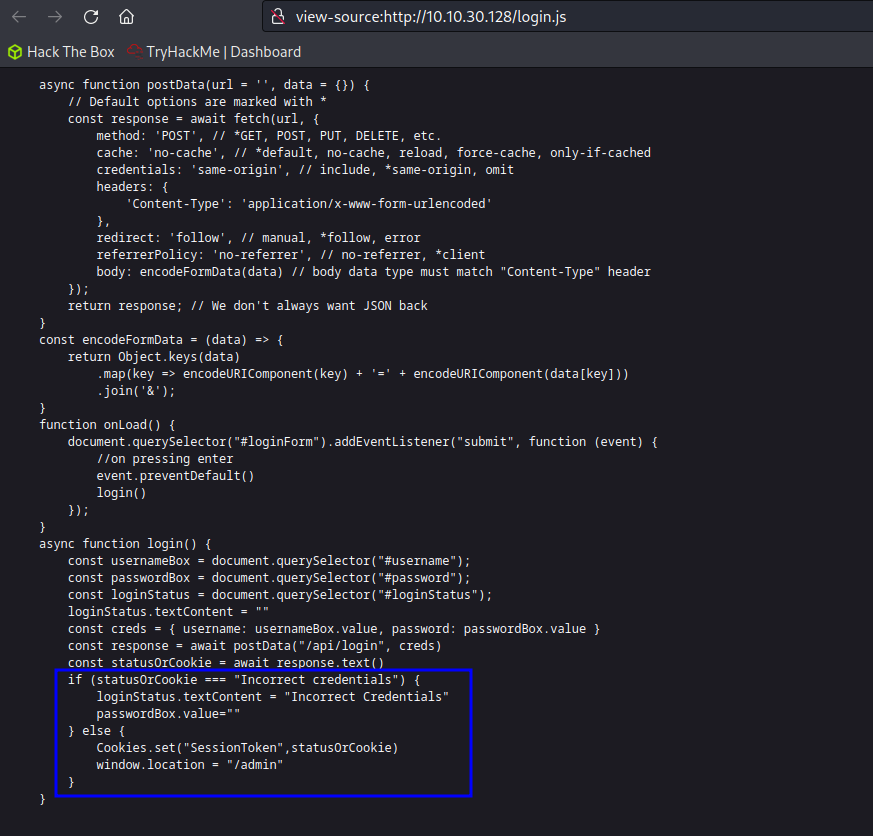Click the "const passwordBox" line

pyautogui.click(x=269, y=578)
